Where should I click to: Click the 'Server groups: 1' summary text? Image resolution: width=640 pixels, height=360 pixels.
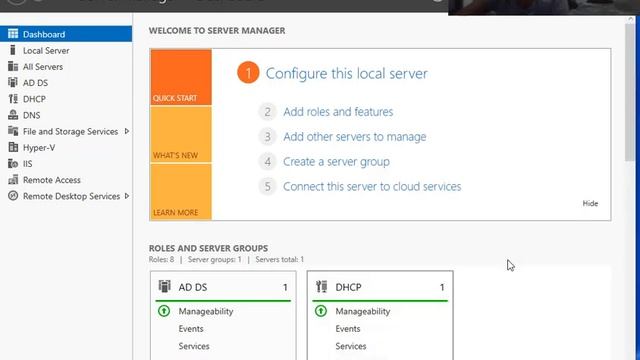(214, 259)
